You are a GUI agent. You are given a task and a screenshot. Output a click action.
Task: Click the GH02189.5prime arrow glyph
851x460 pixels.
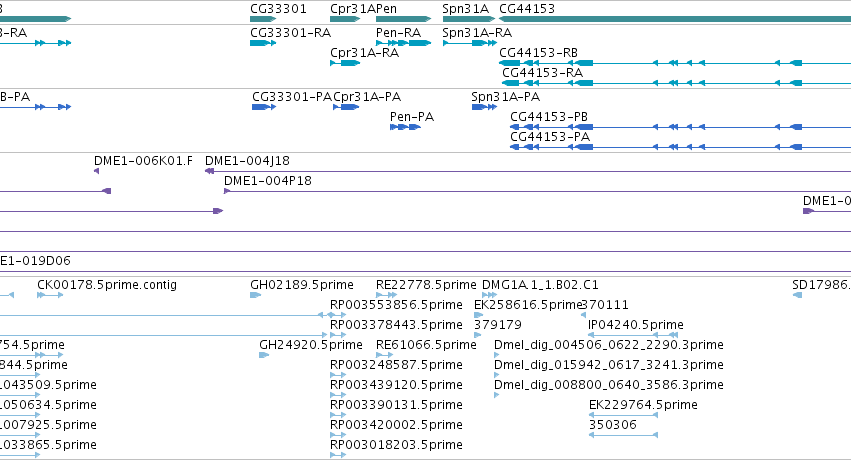pyautogui.click(x=256, y=295)
